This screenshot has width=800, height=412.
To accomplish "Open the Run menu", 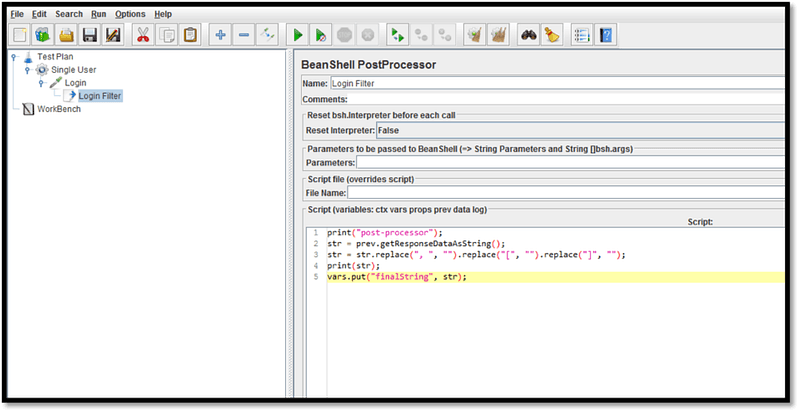I will [x=98, y=14].
